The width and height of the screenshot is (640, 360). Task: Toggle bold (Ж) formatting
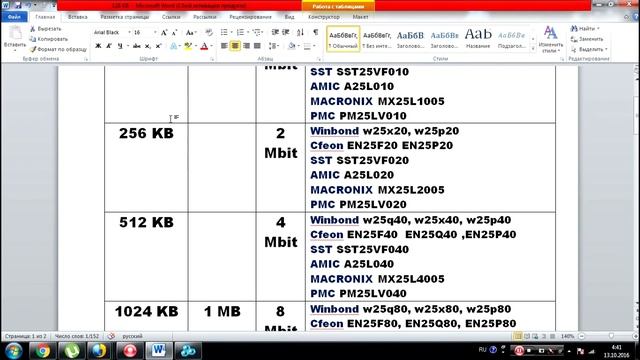[x=98, y=46]
